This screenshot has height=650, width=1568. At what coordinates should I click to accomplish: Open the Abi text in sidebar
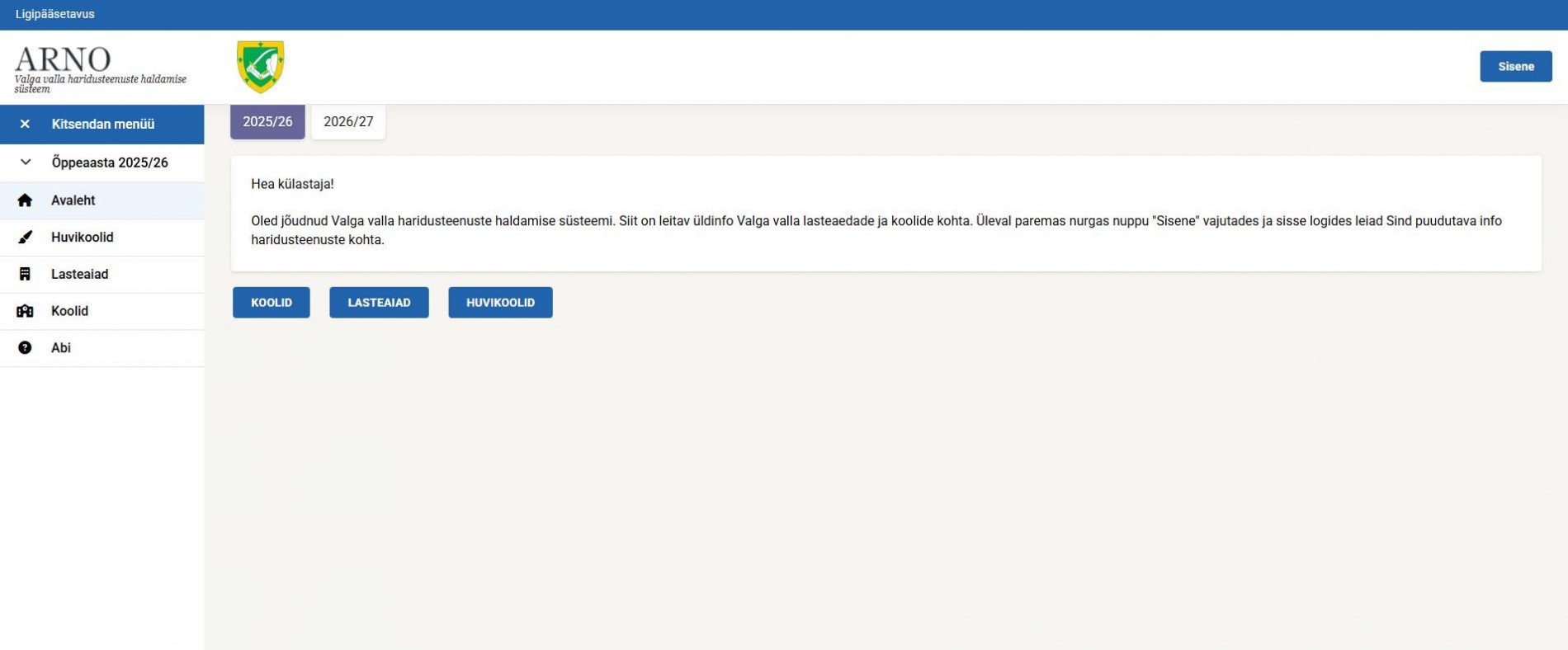61,348
